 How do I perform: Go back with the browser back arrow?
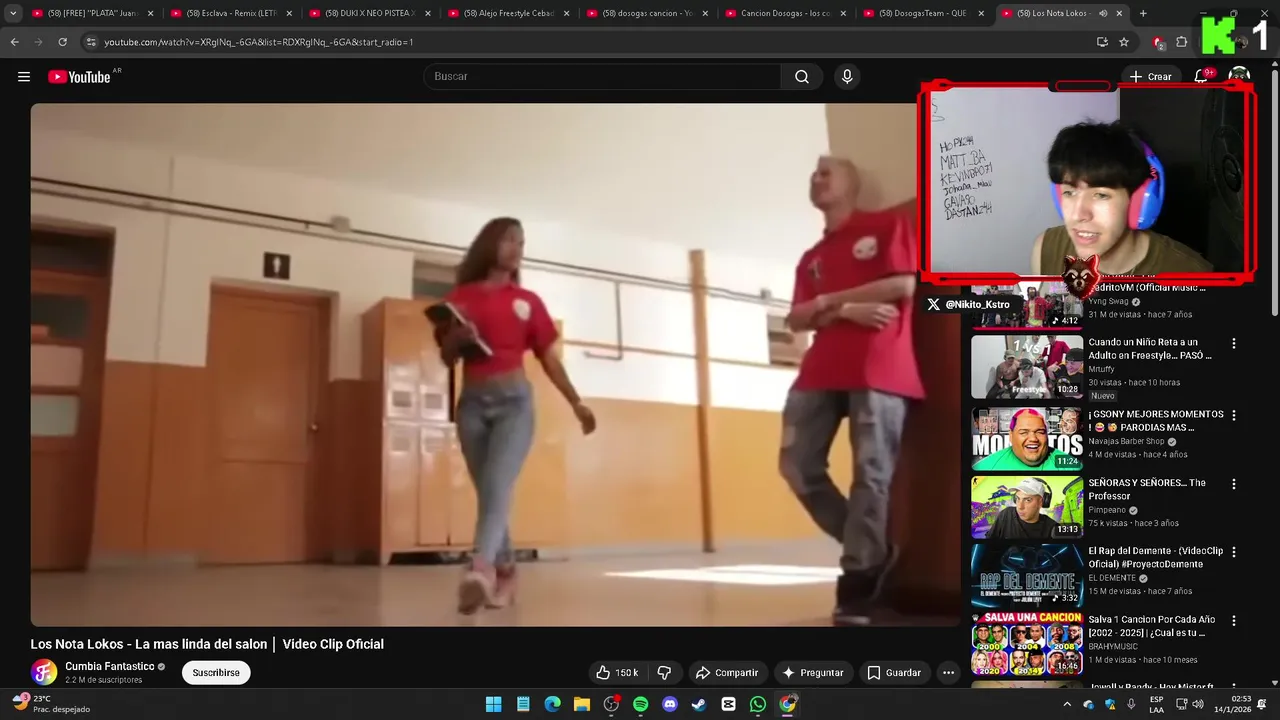(14, 42)
